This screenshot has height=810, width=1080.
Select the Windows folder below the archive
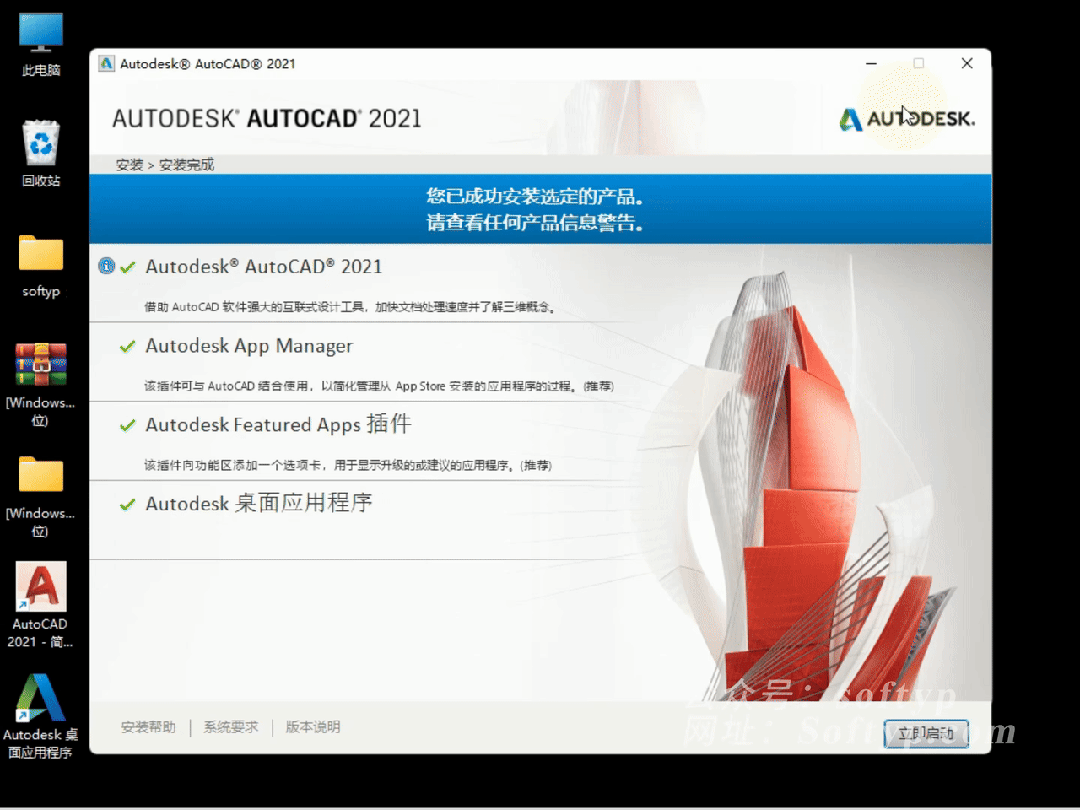click(x=41, y=495)
